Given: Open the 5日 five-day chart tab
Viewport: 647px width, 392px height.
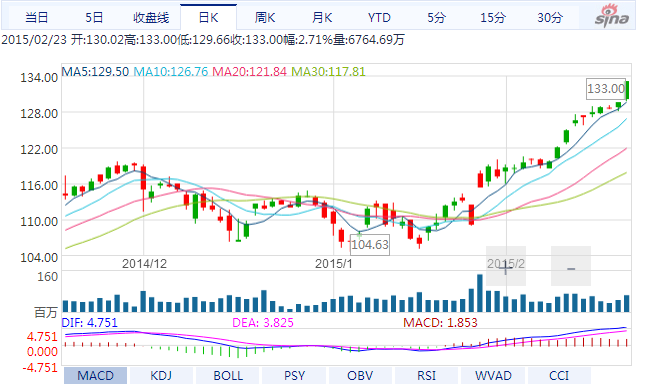Looking at the screenshot, I should (x=94, y=18).
